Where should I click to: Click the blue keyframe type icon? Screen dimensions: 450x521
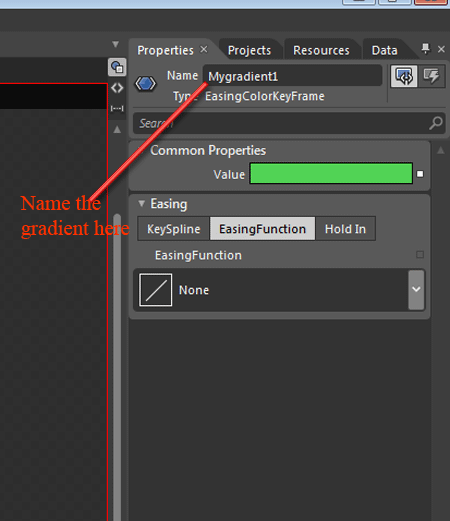tap(145, 83)
